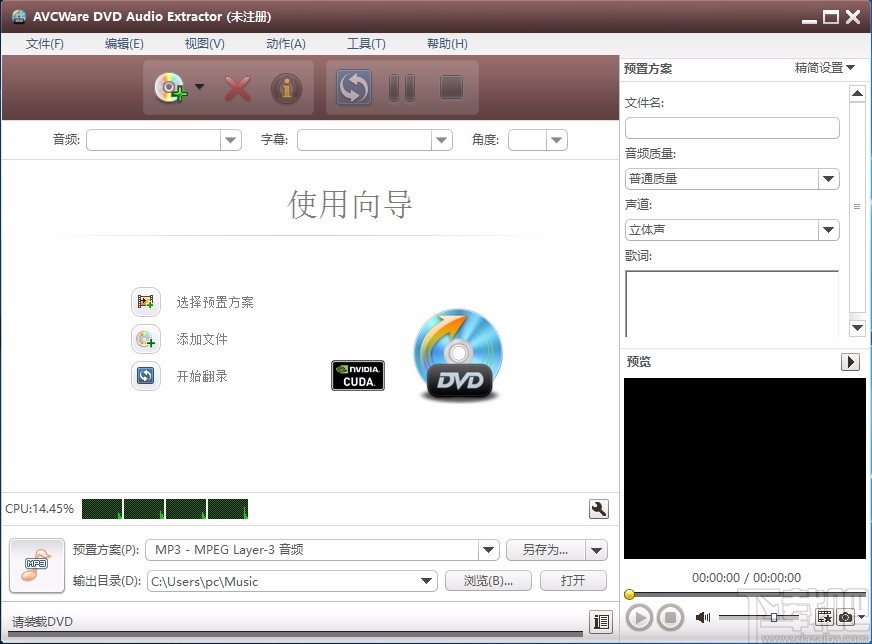Viewport: 872px width, 644px height.
Task: Stop conversion with the square stop icon
Action: pos(450,88)
